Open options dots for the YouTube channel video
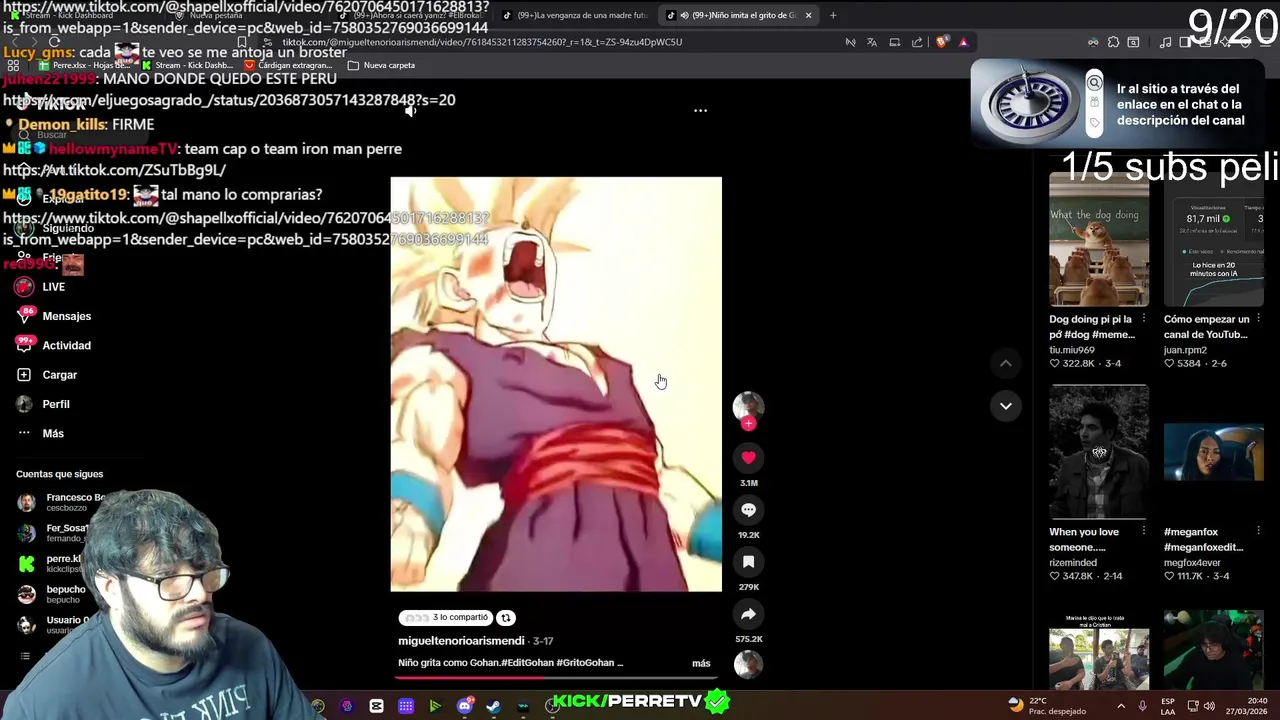The image size is (1280, 720). click(1258, 319)
